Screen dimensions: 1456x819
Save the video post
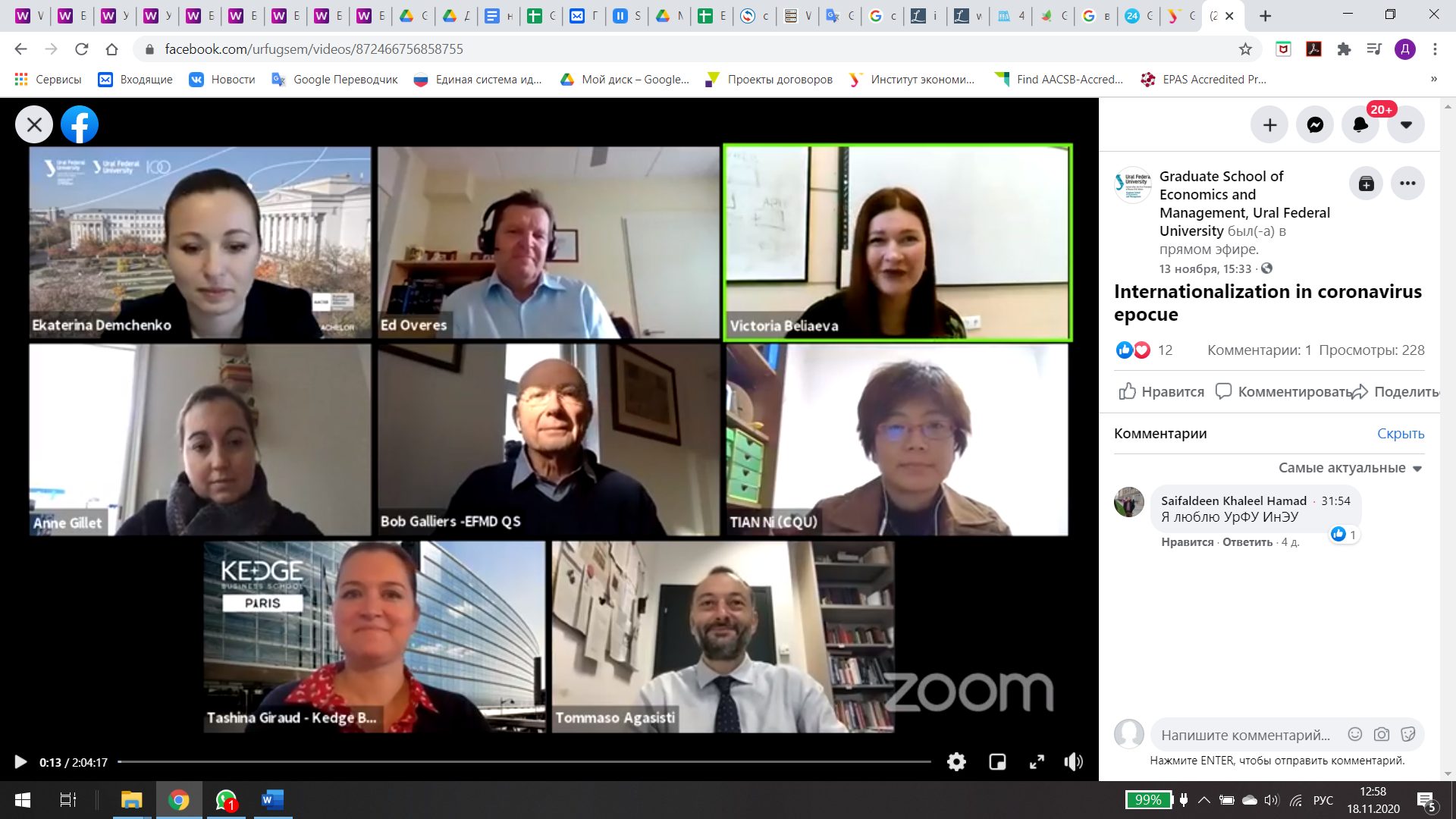coord(1366,184)
